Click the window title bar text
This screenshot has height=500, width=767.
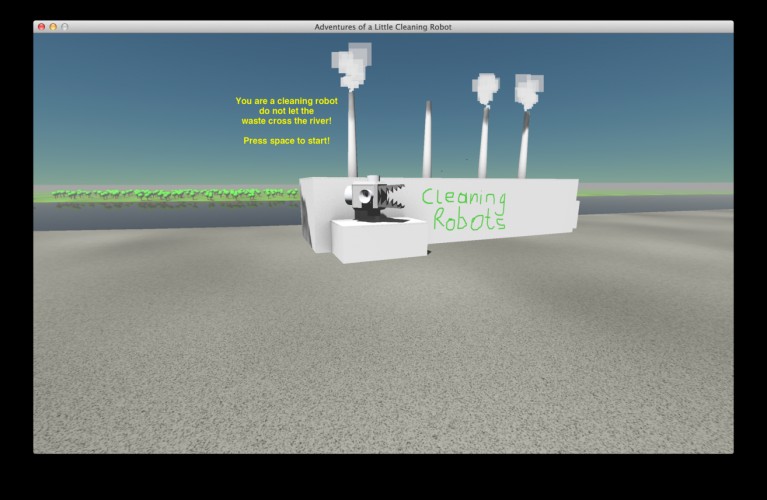click(383, 27)
